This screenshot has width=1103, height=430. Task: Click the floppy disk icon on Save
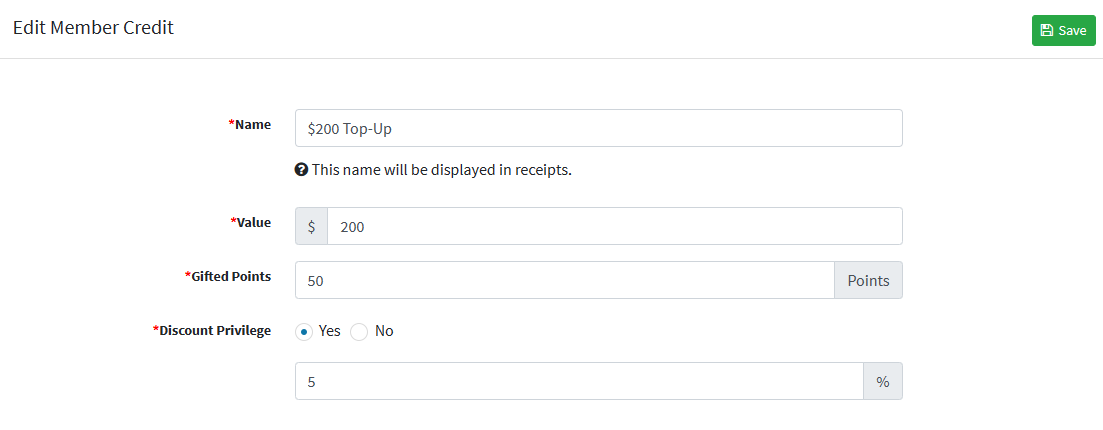[1047, 30]
